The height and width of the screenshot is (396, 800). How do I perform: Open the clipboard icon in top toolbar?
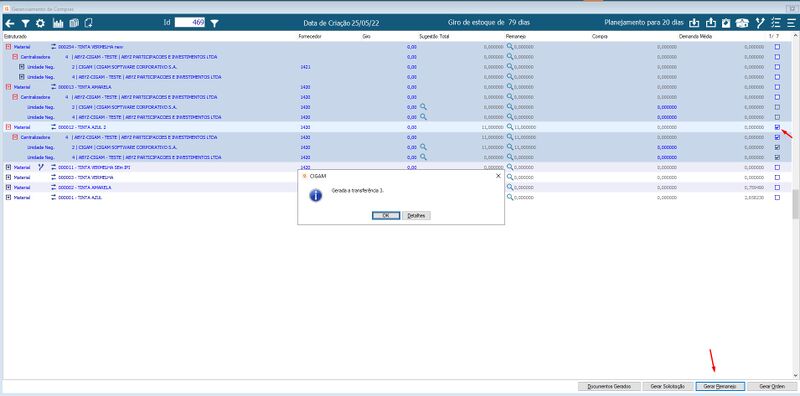(x=727, y=23)
